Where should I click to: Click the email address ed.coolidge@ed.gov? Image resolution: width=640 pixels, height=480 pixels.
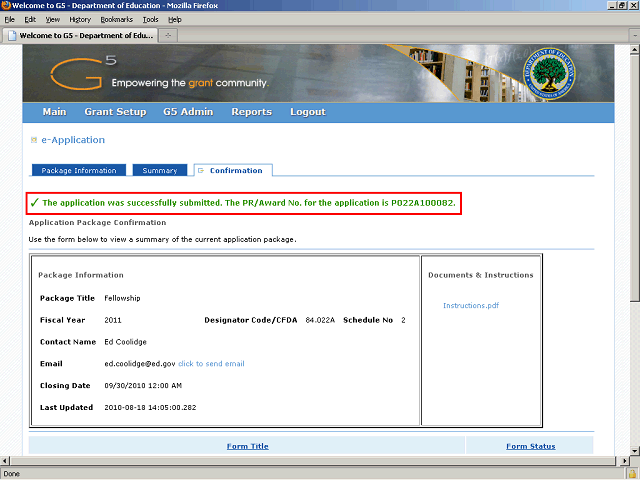point(140,364)
